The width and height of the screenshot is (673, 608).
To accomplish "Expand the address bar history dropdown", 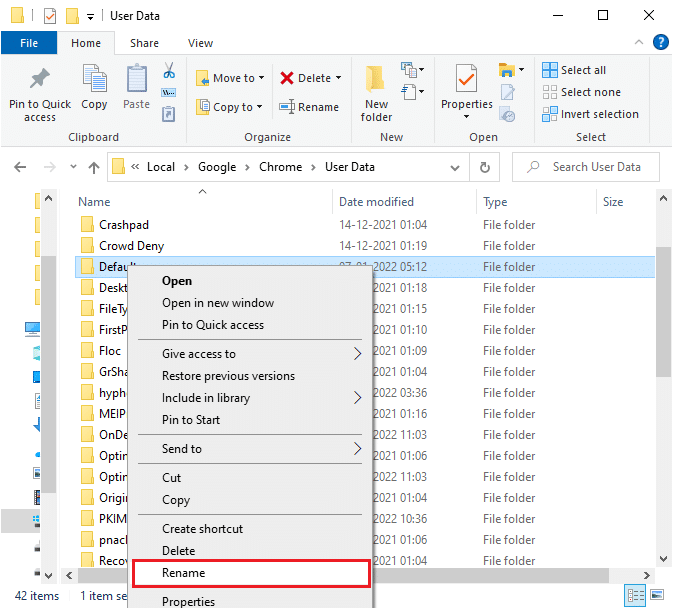I will pos(455,167).
